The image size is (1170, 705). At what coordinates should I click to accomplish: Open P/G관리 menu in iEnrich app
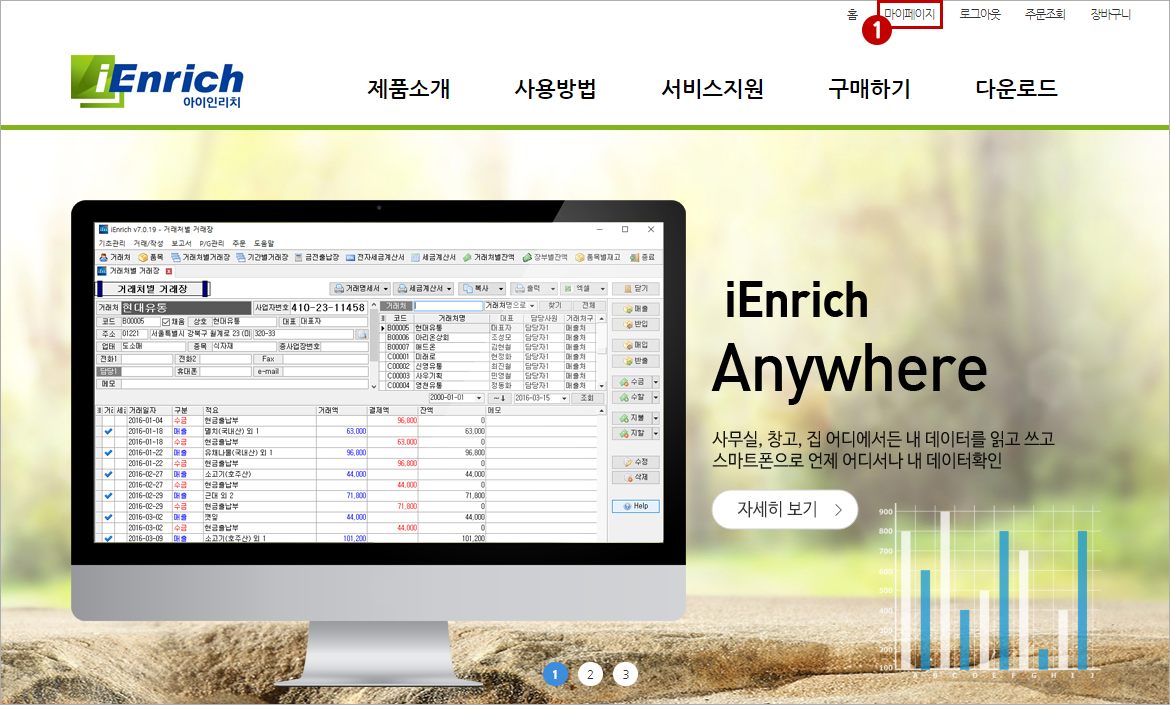(x=212, y=244)
